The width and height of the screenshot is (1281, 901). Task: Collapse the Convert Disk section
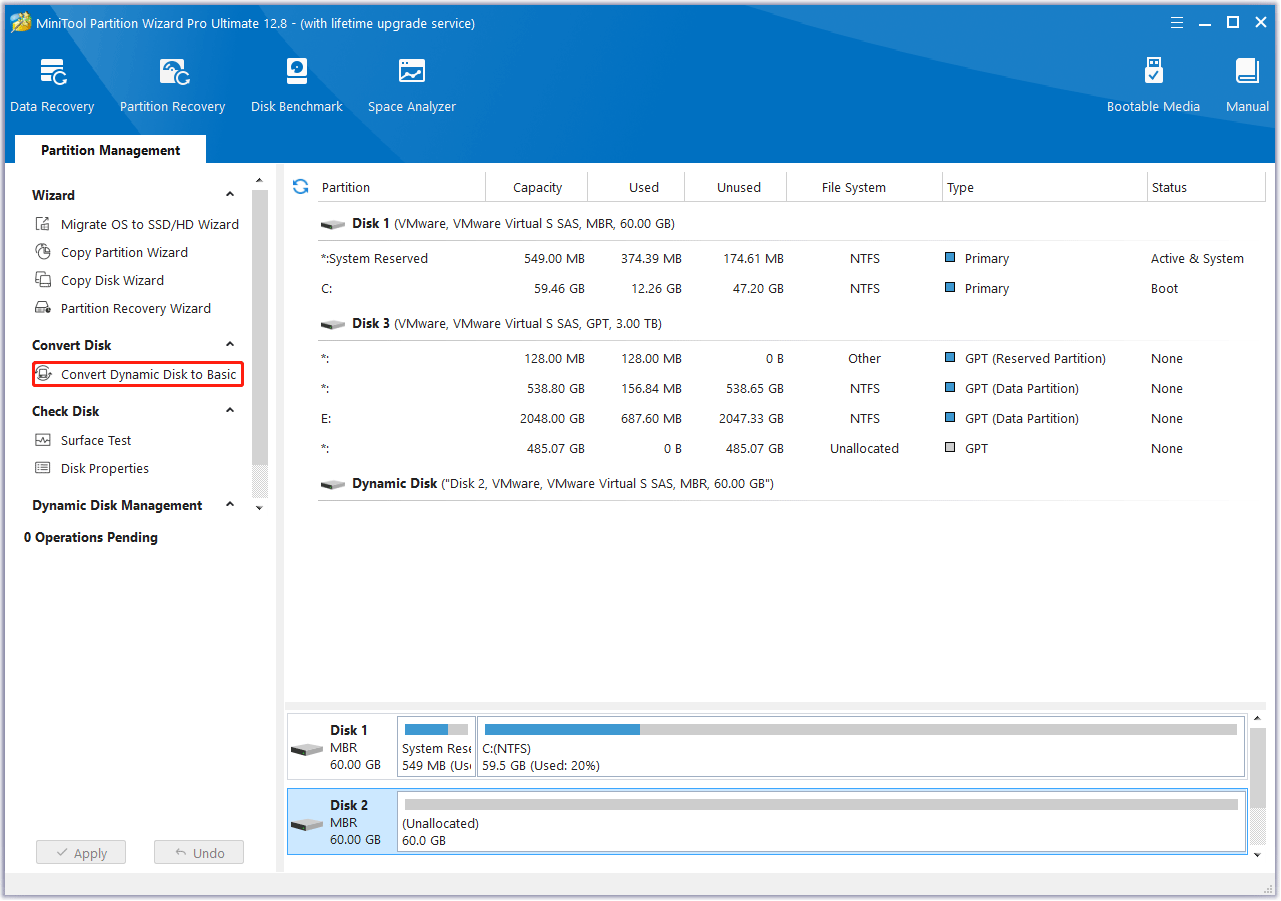coord(229,344)
